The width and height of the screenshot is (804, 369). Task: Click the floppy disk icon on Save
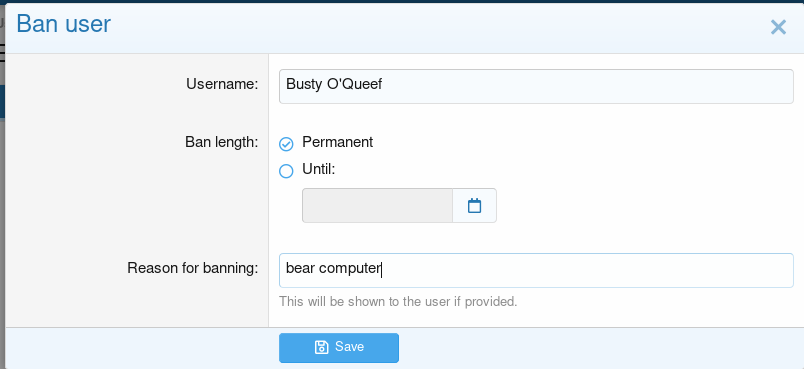[321, 347]
